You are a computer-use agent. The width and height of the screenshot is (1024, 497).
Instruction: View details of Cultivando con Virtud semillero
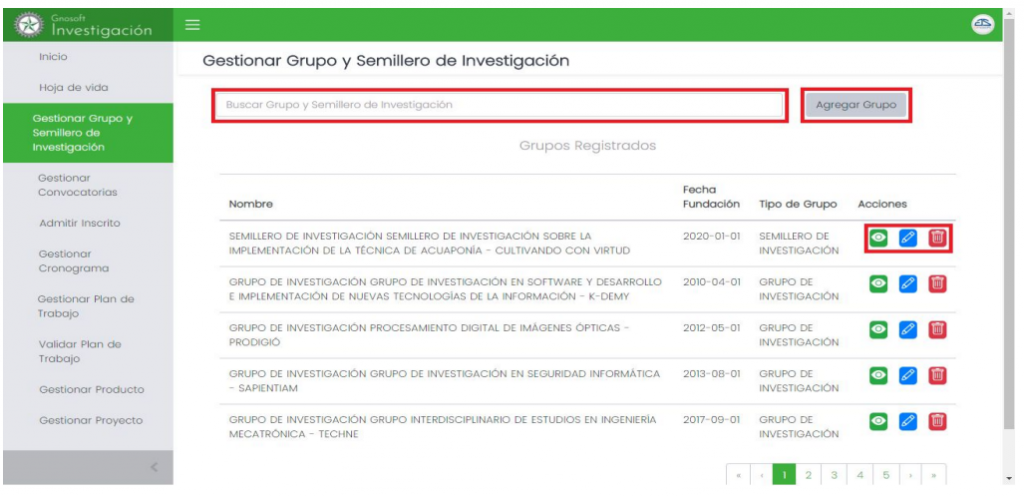[879, 237]
